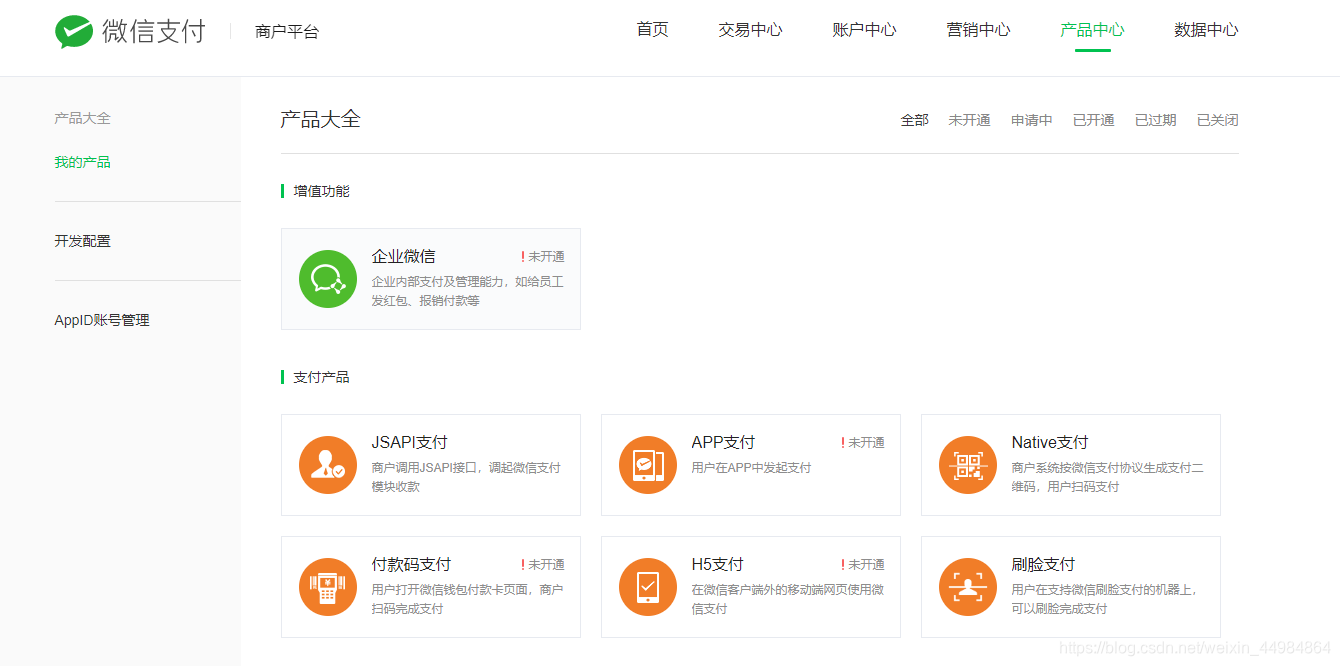Click the green 企业微信 product icon
Image resolution: width=1340 pixels, height=666 pixels.
(x=328, y=279)
